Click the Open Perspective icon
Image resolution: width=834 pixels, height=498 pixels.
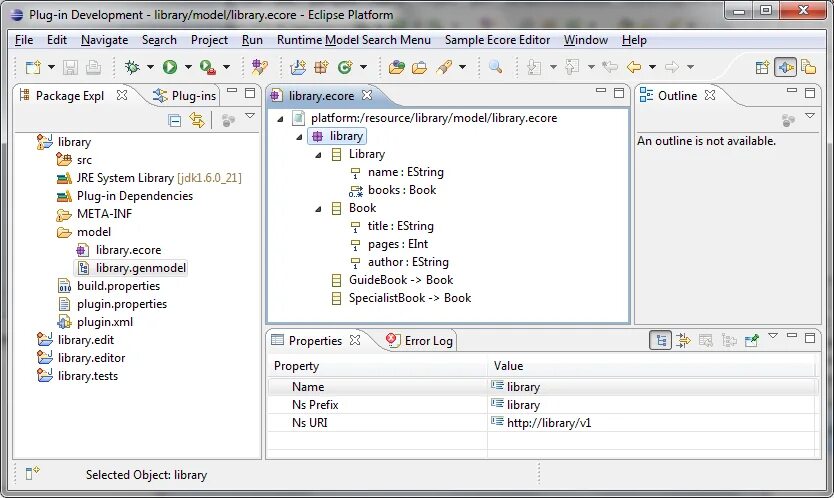click(x=762, y=67)
